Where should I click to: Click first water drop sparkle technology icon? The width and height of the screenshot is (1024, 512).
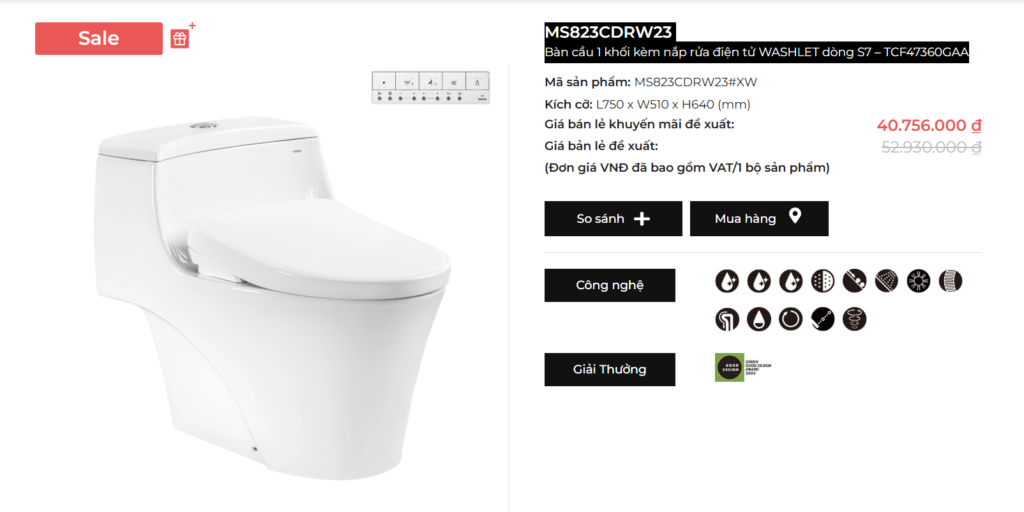click(727, 281)
